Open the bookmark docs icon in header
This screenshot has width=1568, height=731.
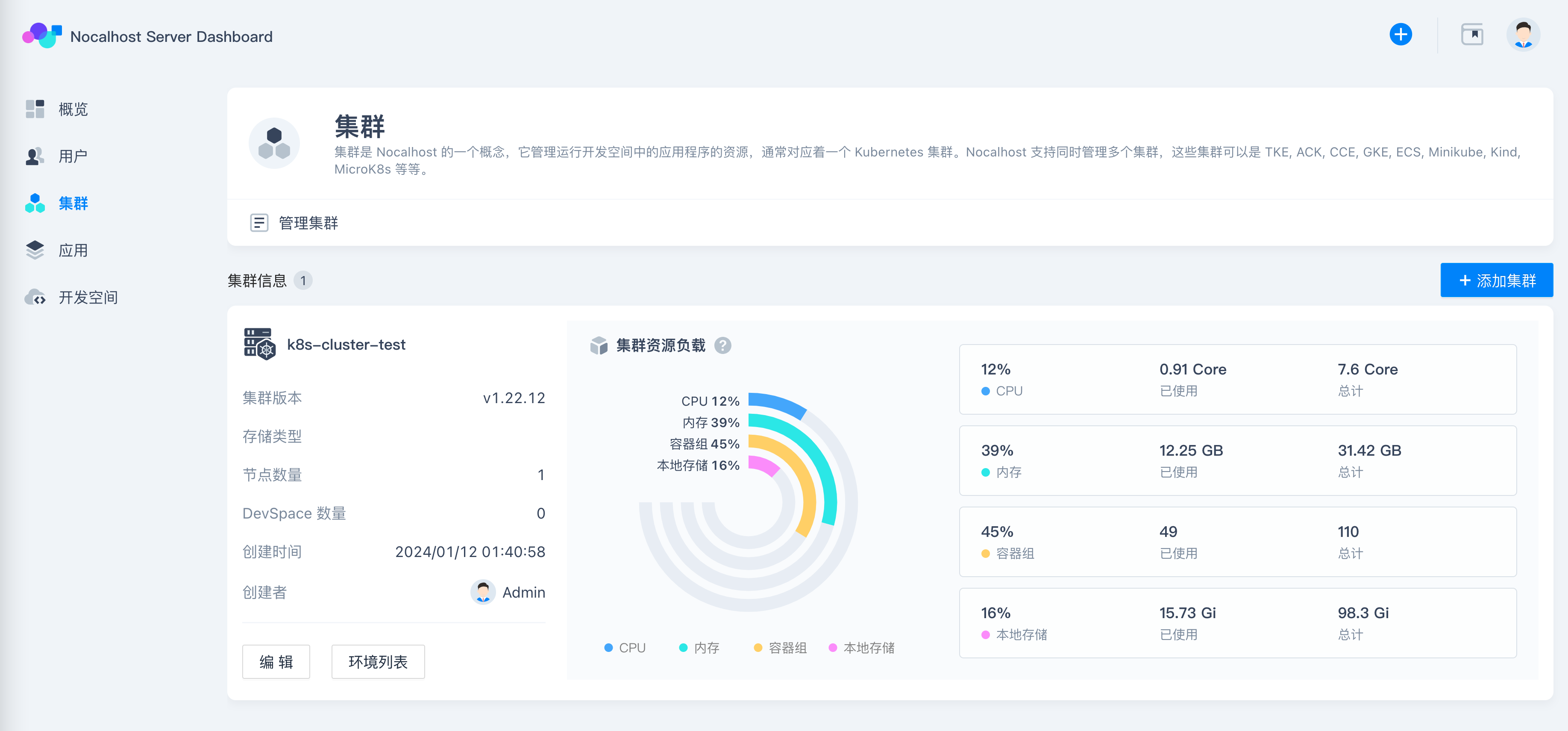(1472, 35)
